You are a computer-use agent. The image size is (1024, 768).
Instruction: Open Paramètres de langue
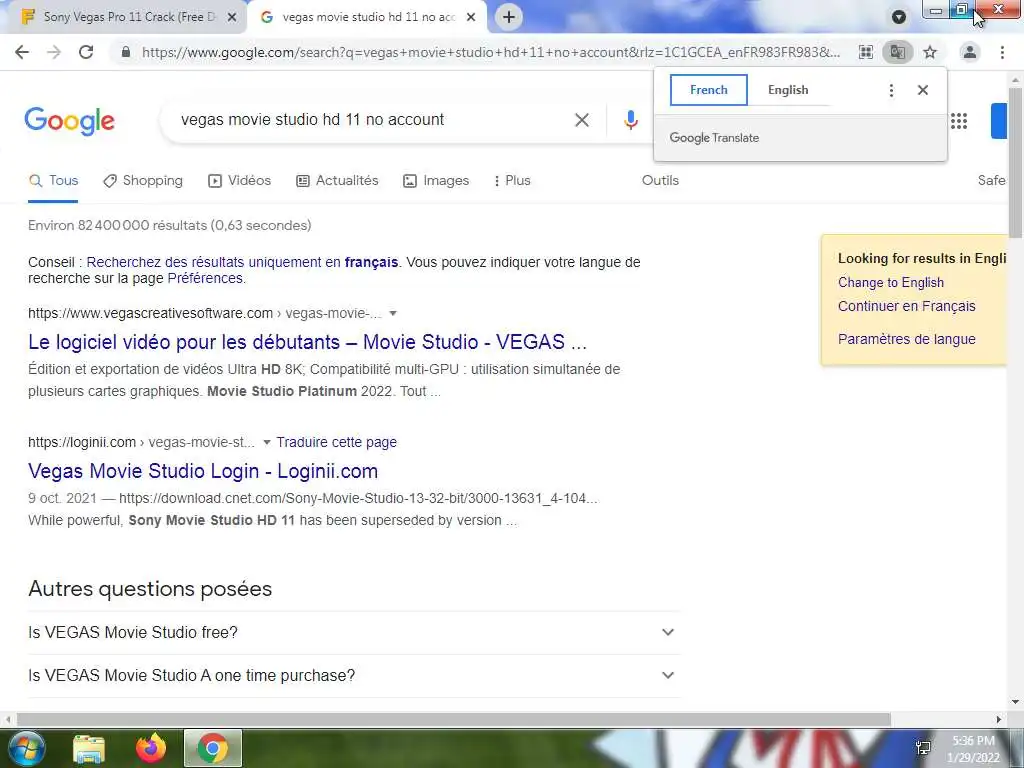tap(906, 340)
